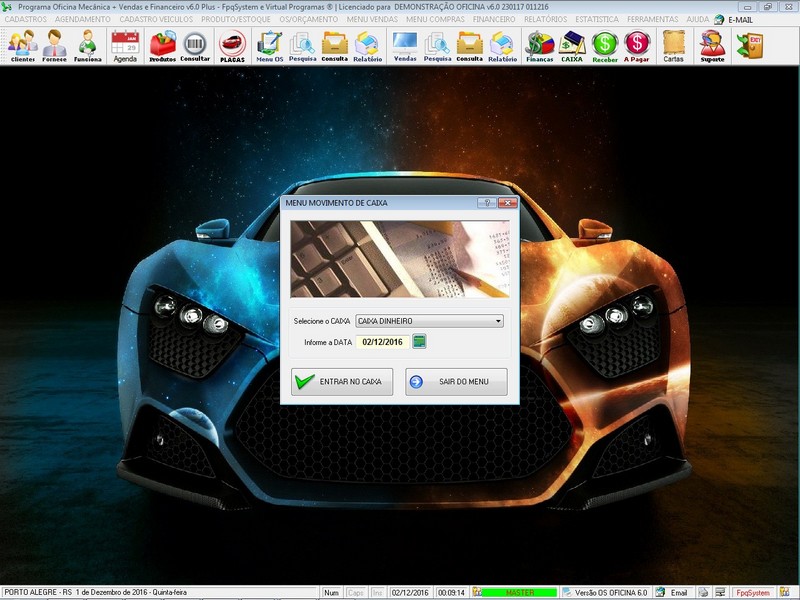This screenshot has width=800, height=600.
Task: Click the green Exit door icon
Action: point(749,45)
